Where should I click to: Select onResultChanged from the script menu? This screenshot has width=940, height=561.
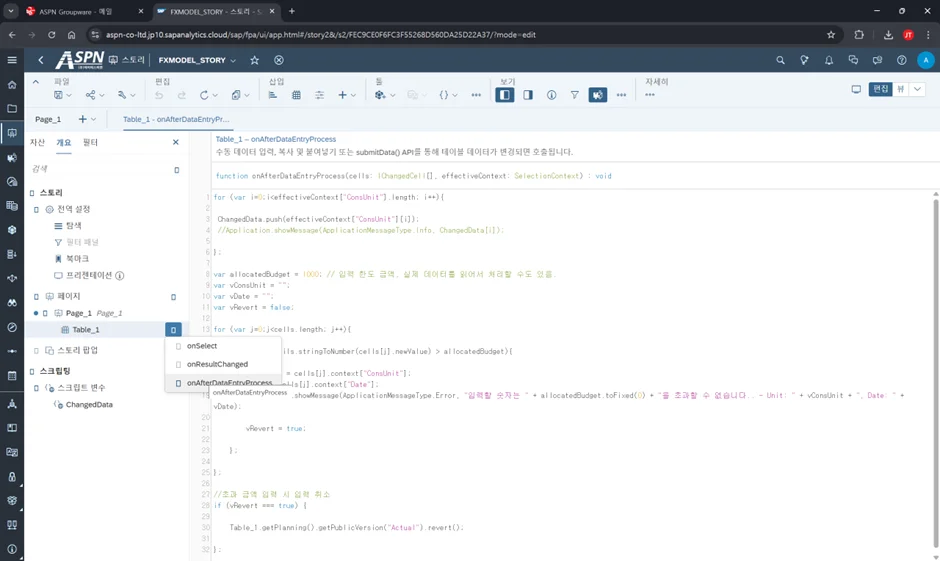pos(217,364)
